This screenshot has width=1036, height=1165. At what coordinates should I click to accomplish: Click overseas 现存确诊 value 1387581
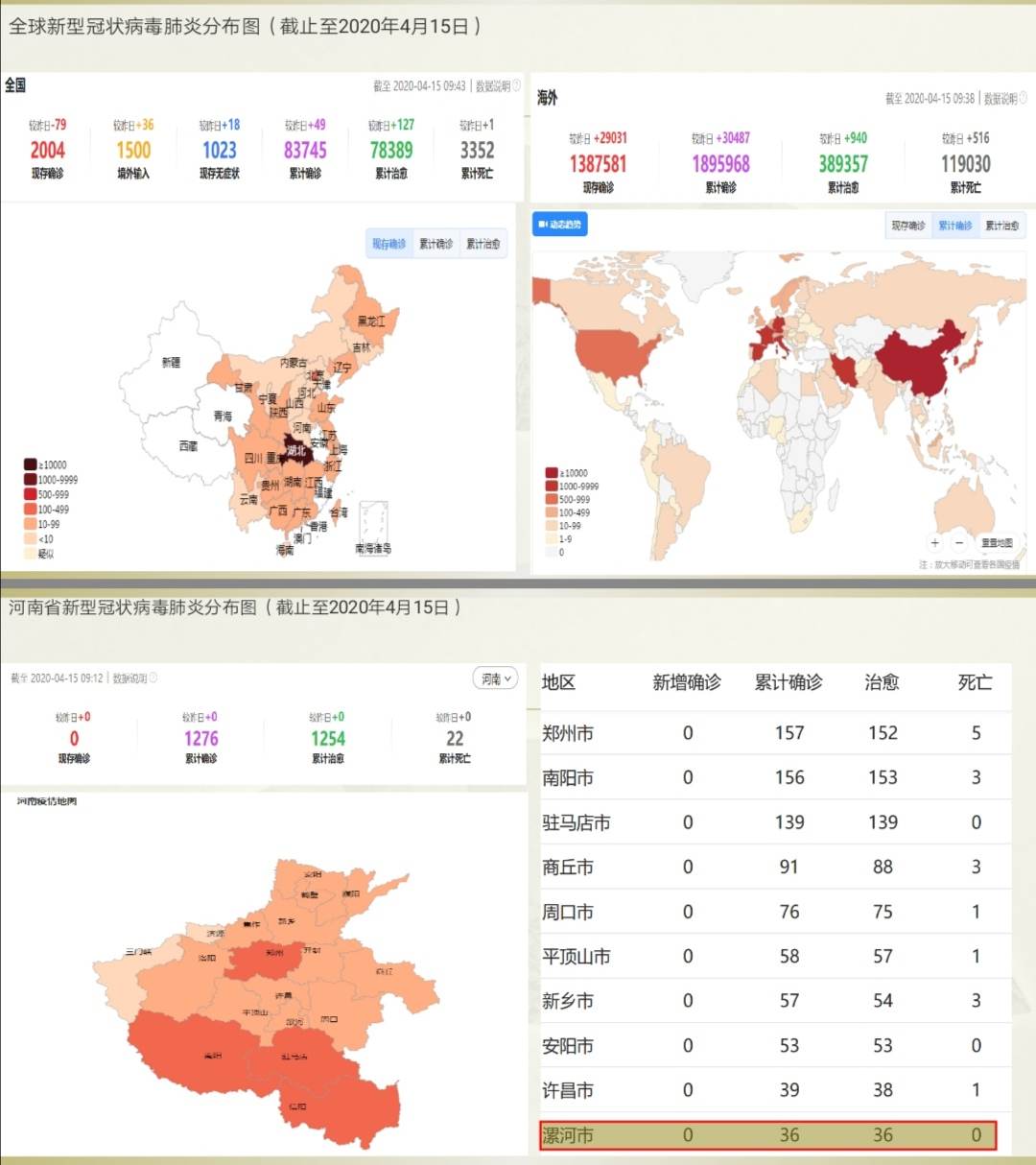tap(598, 164)
